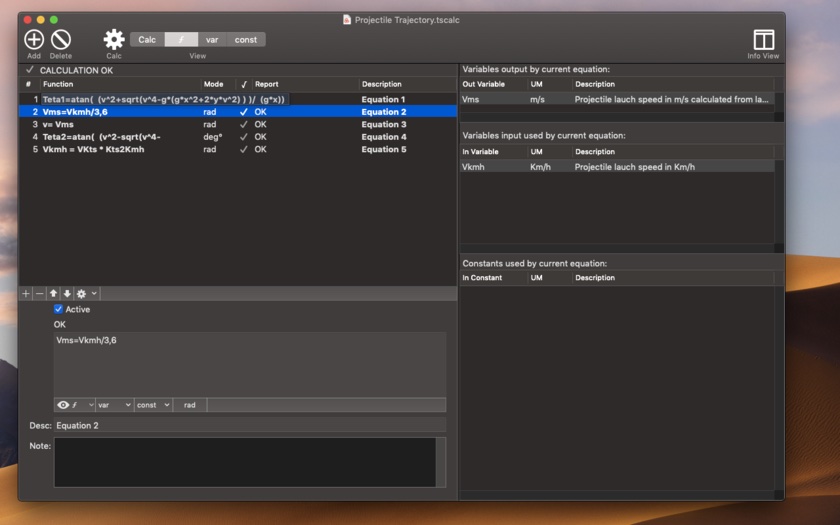The height and width of the screenshot is (525, 840).
Task: Click the minus icon below the function list
Action: coord(40,294)
